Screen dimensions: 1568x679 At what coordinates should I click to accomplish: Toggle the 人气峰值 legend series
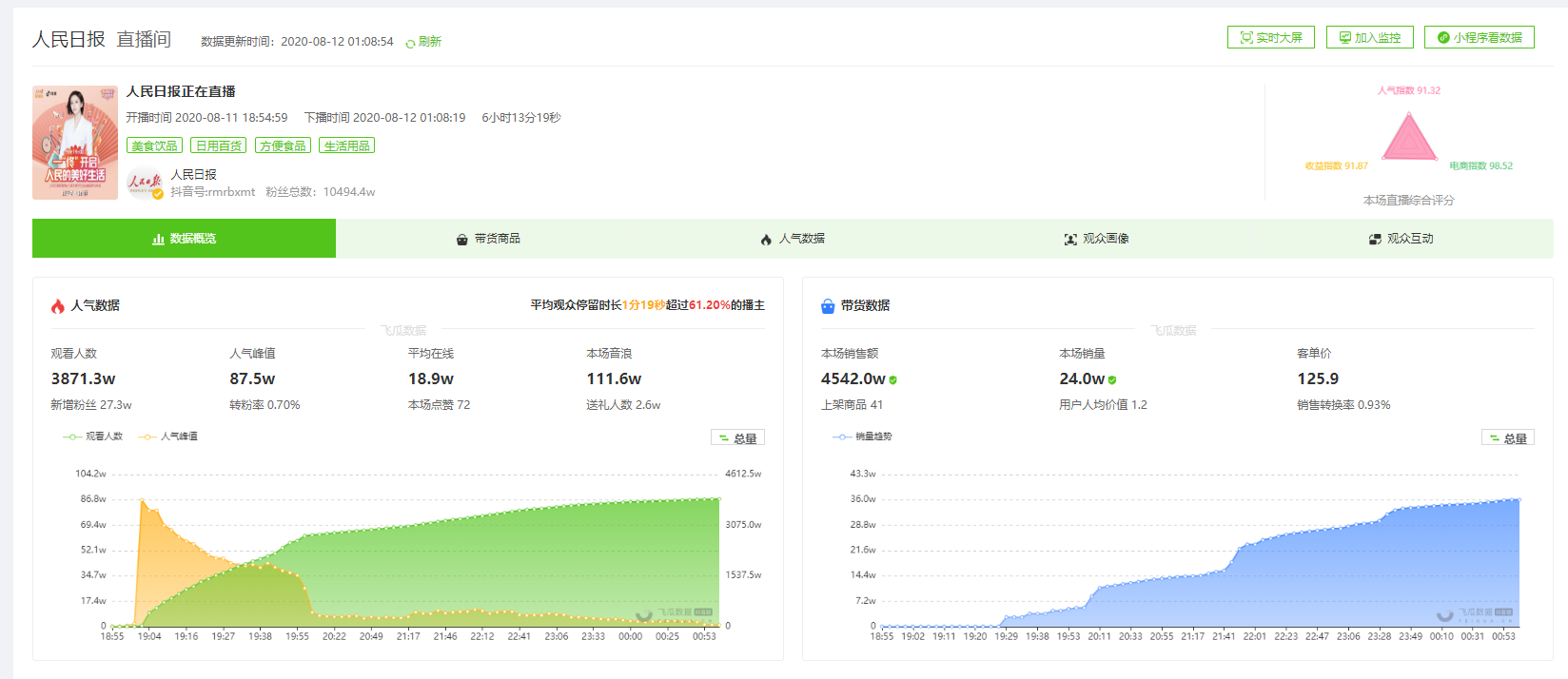coord(168,436)
